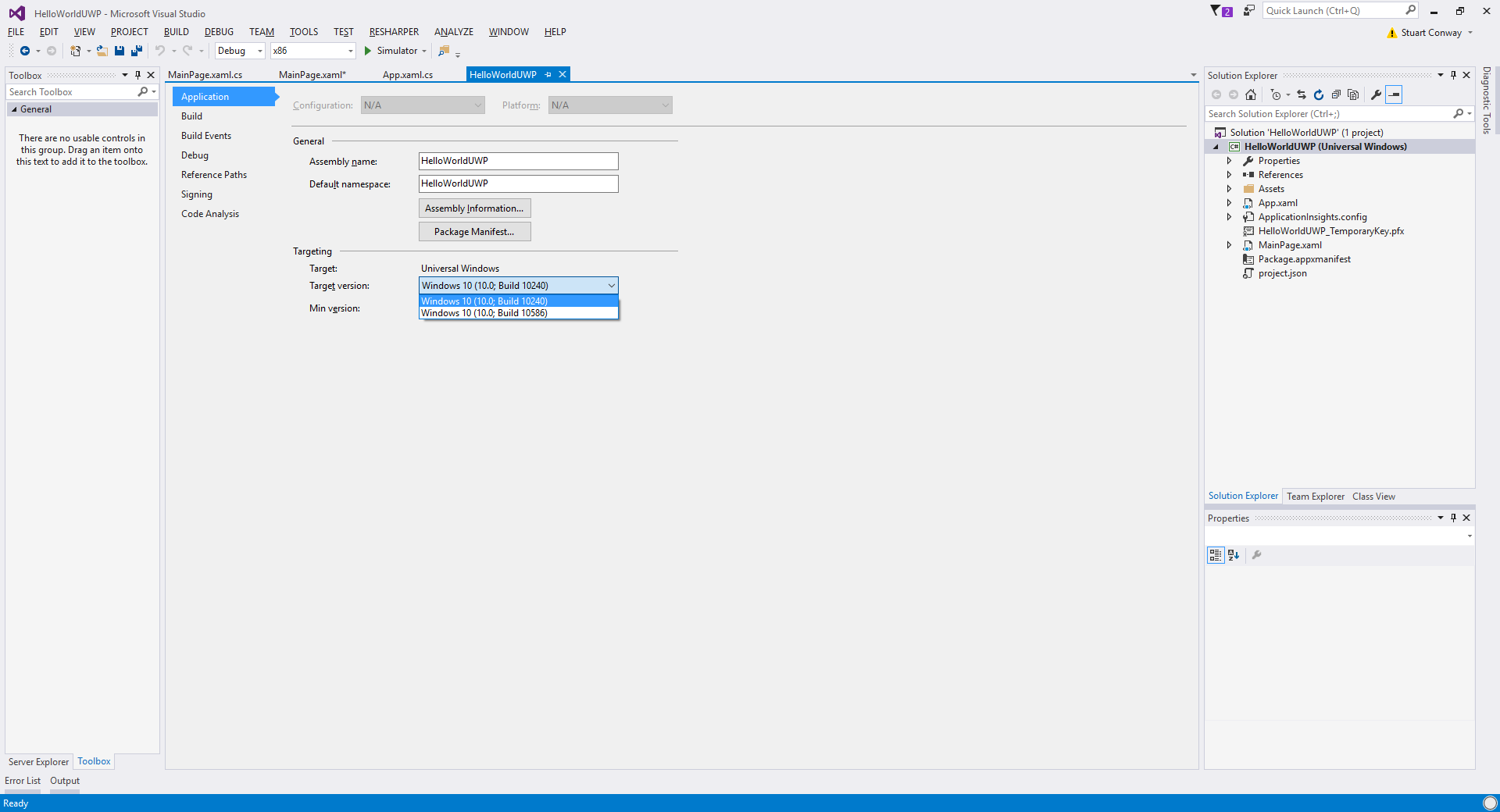This screenshot has height=812, width=1500.
Task: Open the Error List panel
Action: [x=23, y=781]
